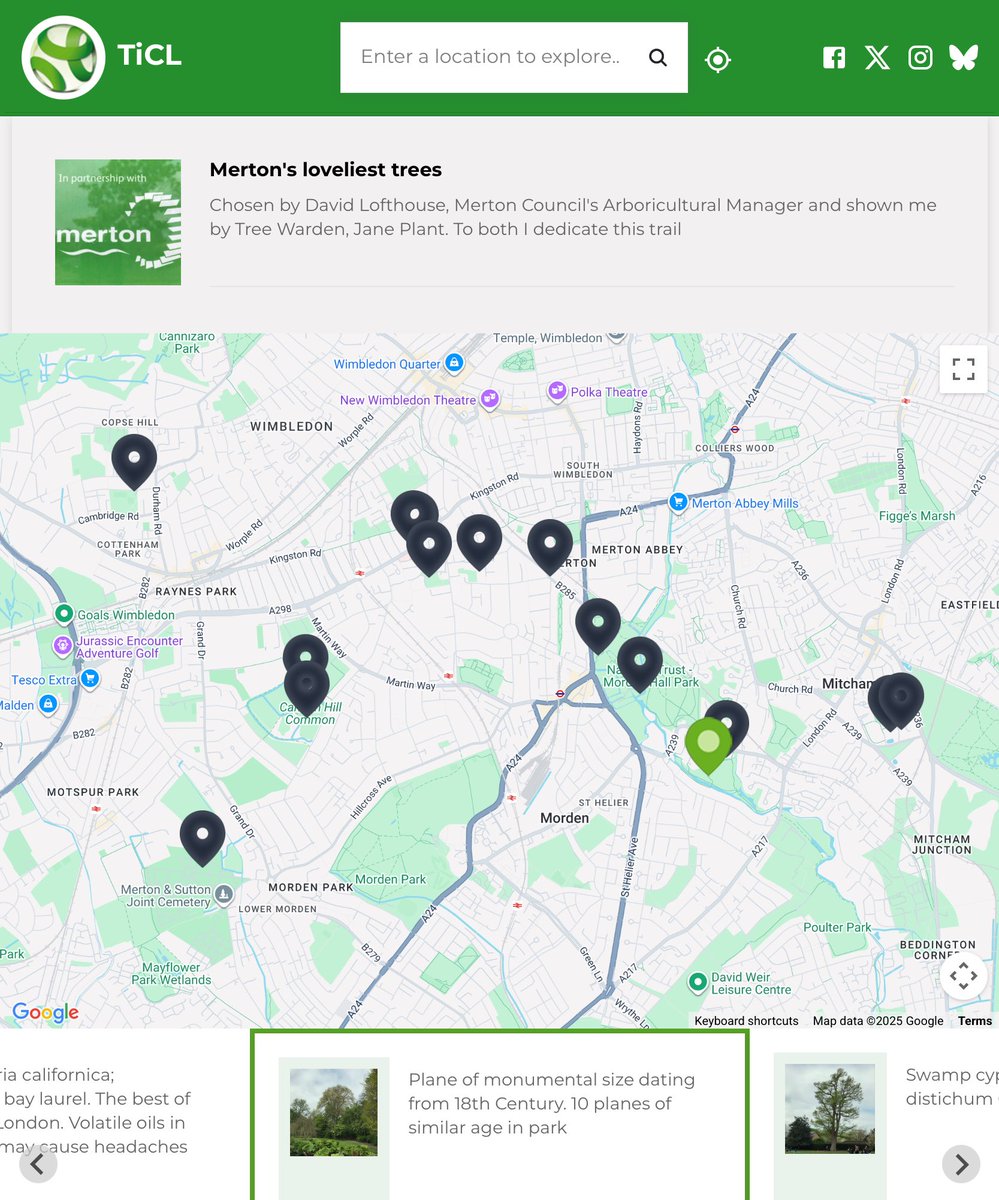
Task: Open map camera controls button
Action: [x=963, y=975]
